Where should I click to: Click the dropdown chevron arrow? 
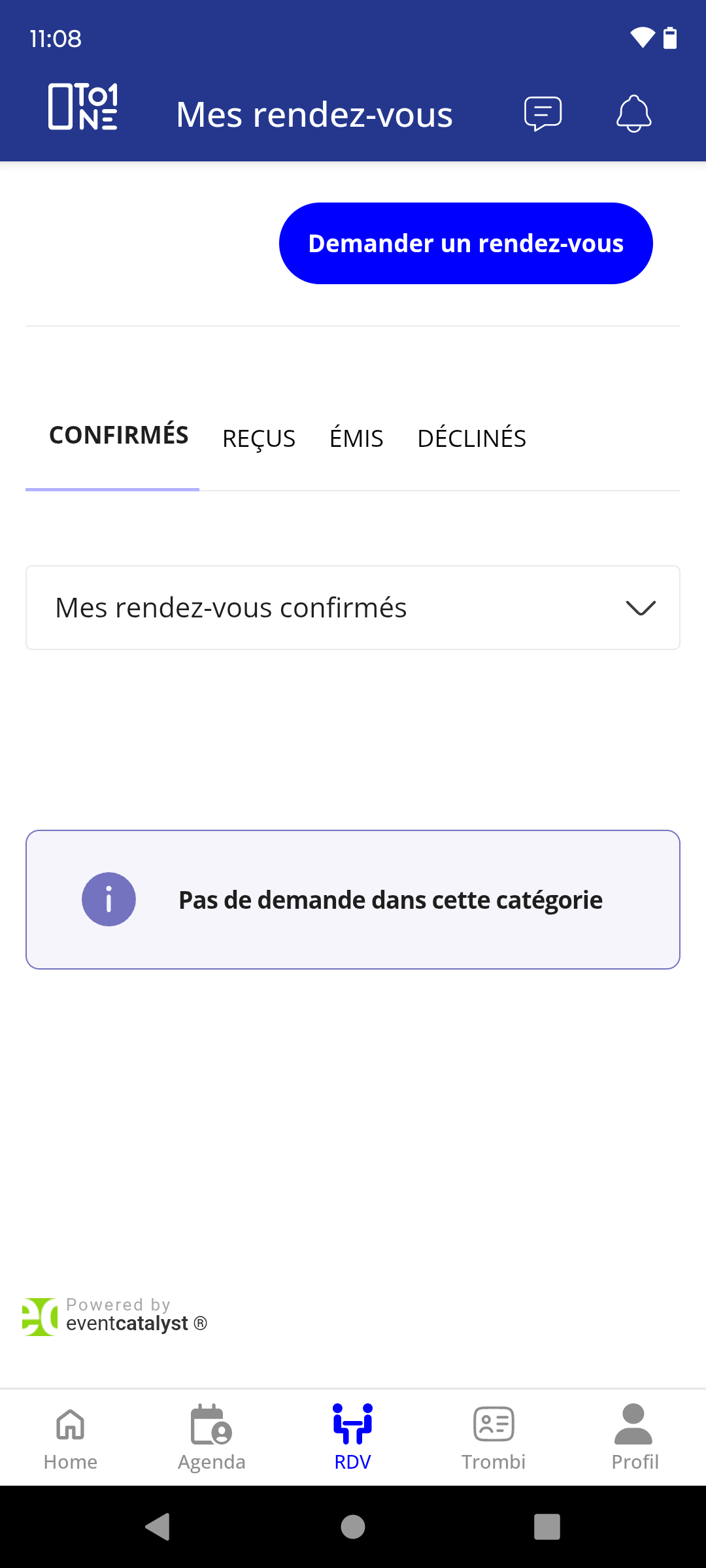point(641,608)
